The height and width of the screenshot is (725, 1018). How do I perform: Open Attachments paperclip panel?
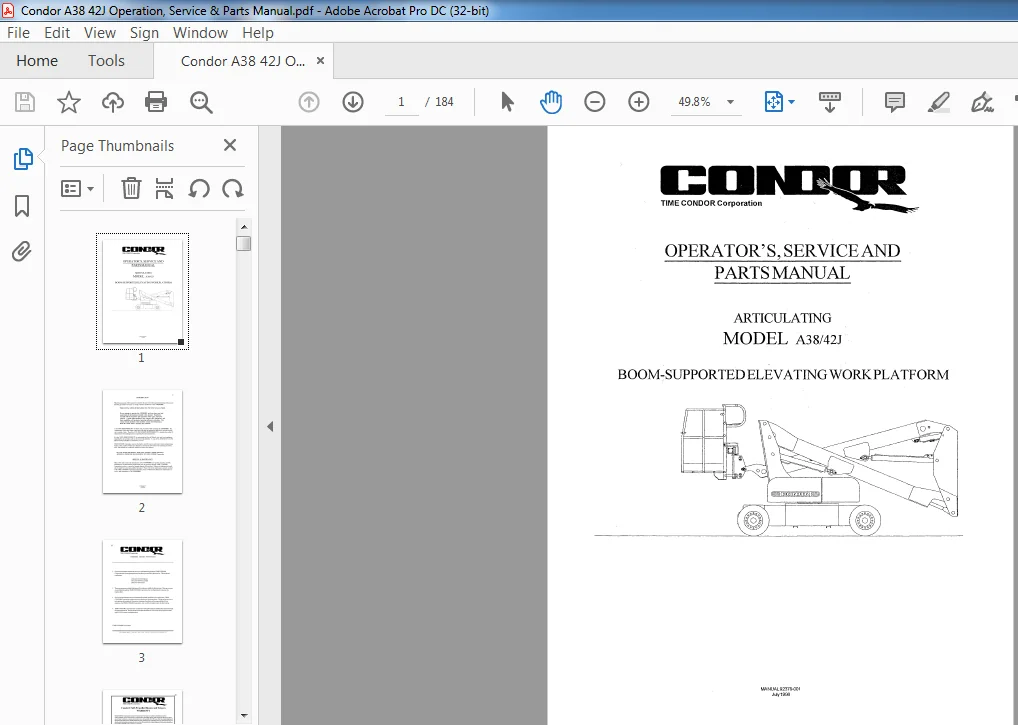pos(21,252)
